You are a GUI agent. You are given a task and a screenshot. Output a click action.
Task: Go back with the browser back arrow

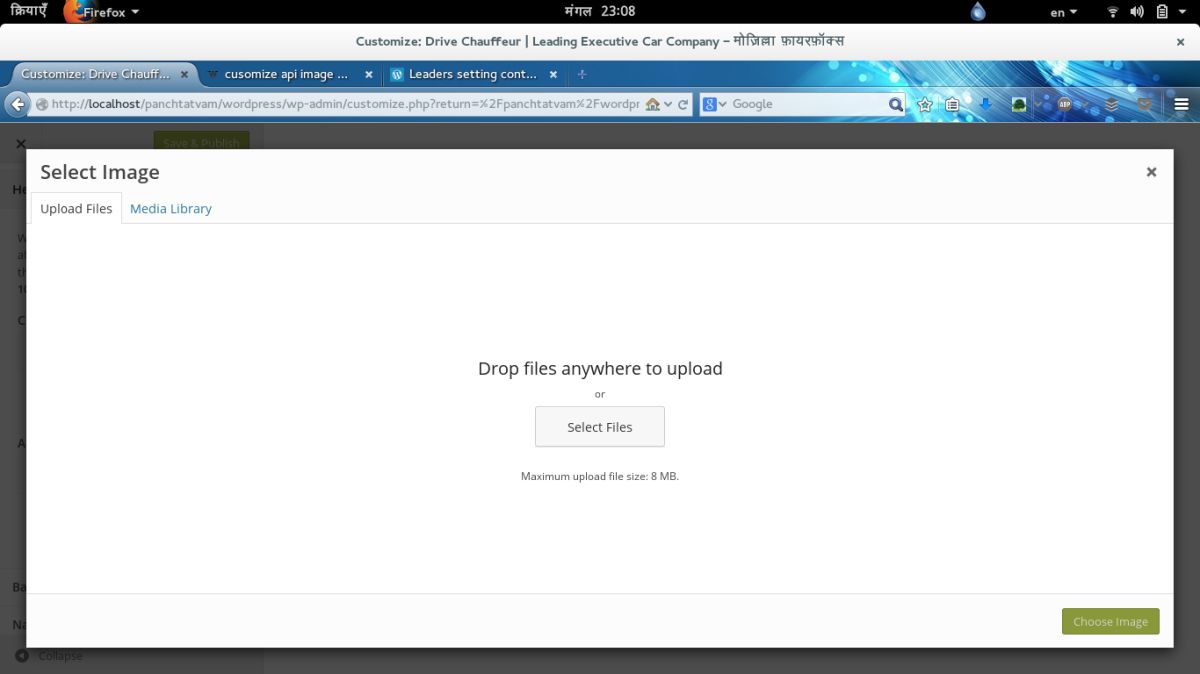tap(17, 104)
